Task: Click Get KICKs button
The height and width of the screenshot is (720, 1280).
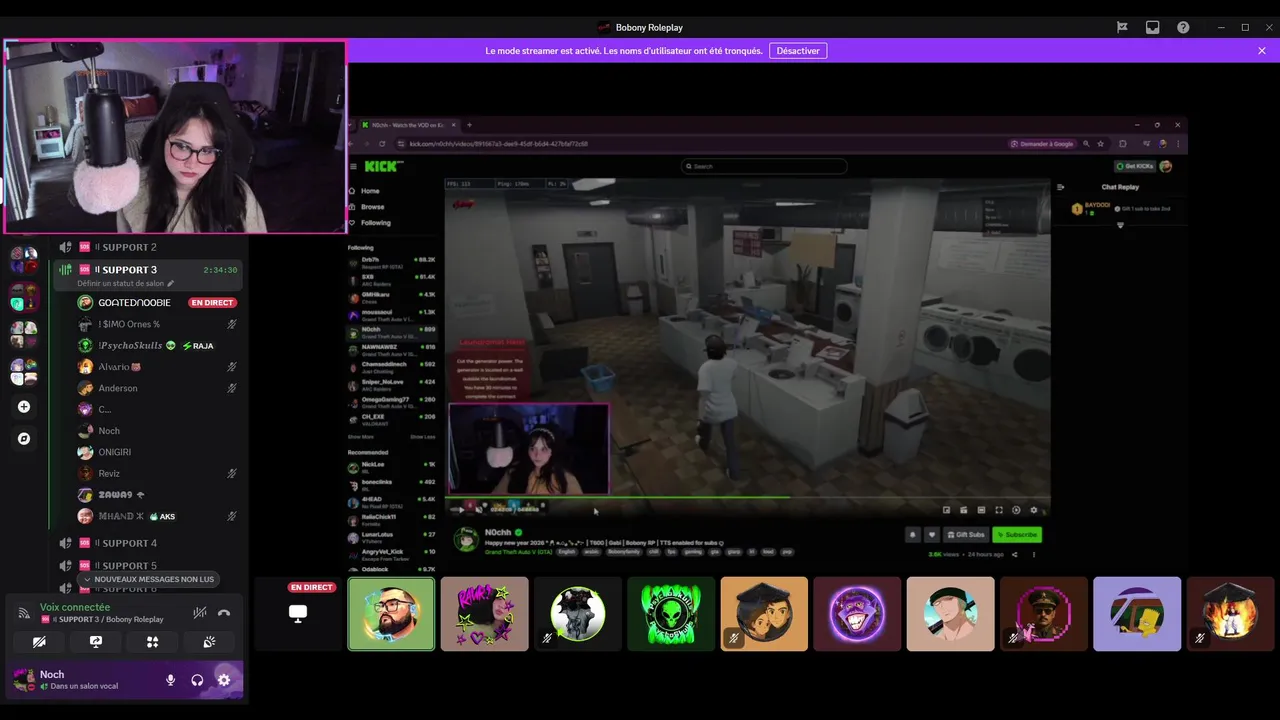Action: click(x=1135, y=166)
